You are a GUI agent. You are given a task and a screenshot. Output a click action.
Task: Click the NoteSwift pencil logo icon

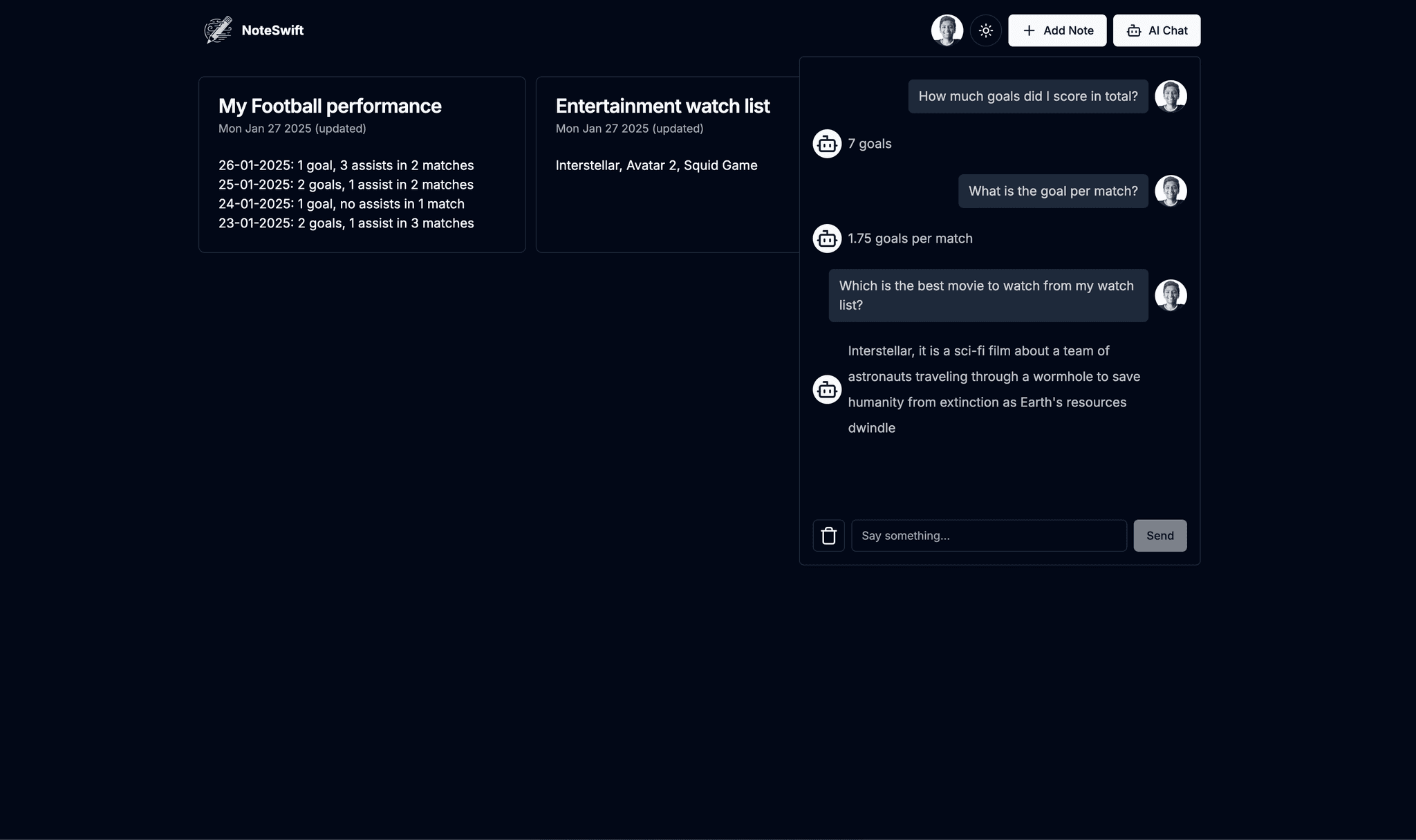218,30
